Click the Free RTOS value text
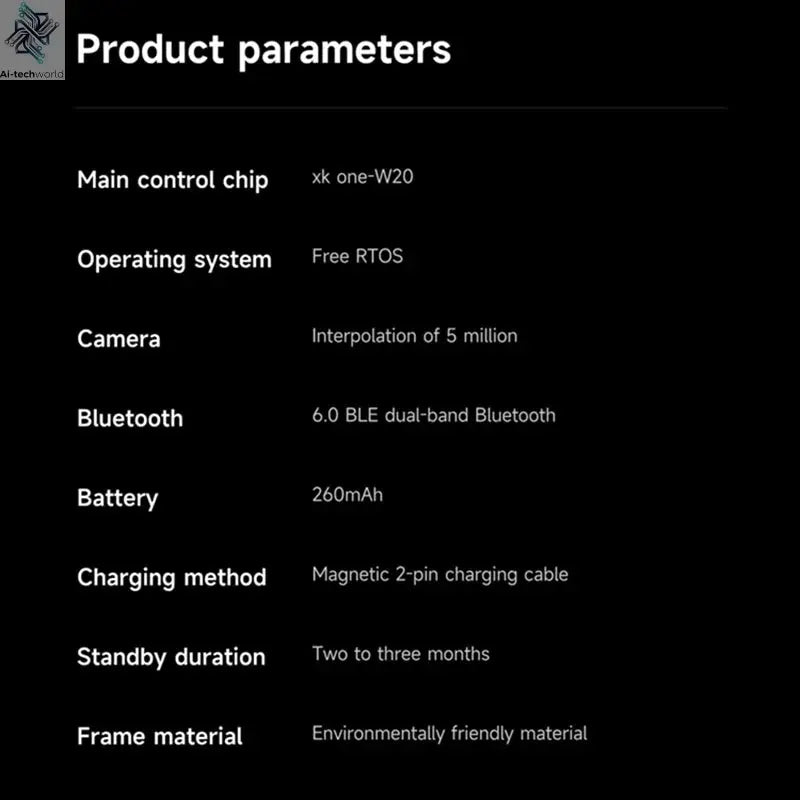Image resolution: width=800 pixels, height=800 pixels. (x=357, y=256)
